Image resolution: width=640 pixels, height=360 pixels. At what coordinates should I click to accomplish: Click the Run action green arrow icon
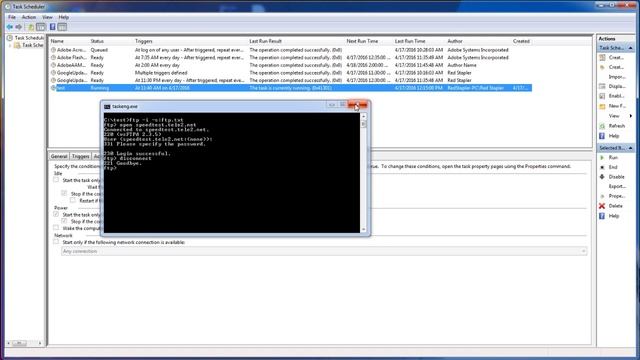click(602, 158)
